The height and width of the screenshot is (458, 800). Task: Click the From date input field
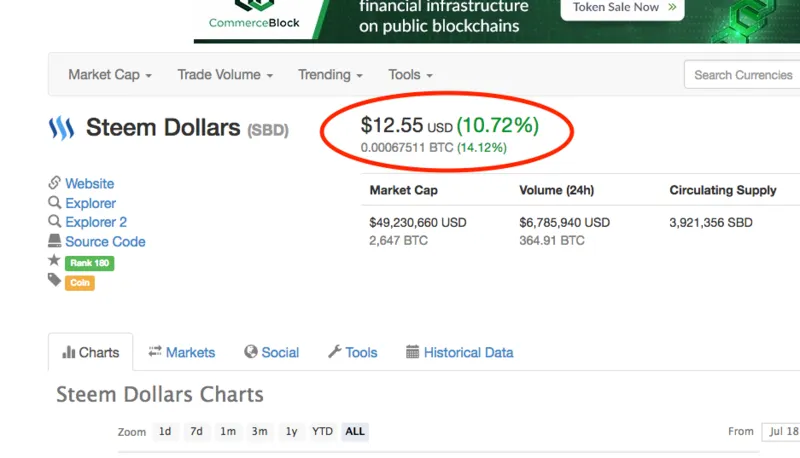(x=781, y=431)
